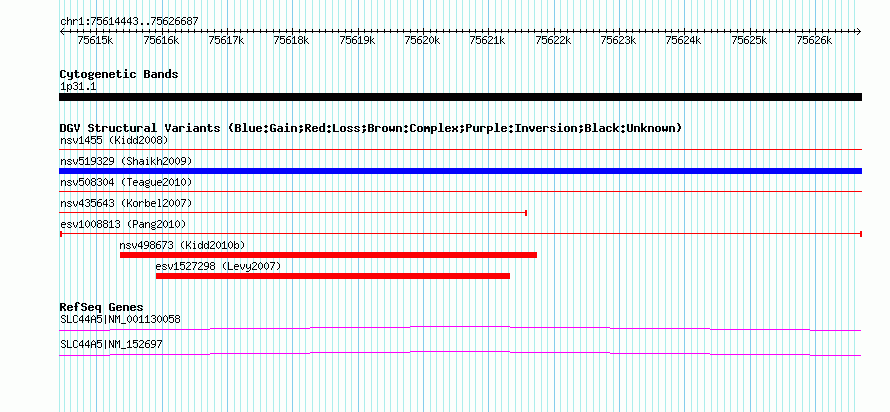Click the 75623k ruler tick label
This screenshot has height=412, width=890.
pos(618,40)
